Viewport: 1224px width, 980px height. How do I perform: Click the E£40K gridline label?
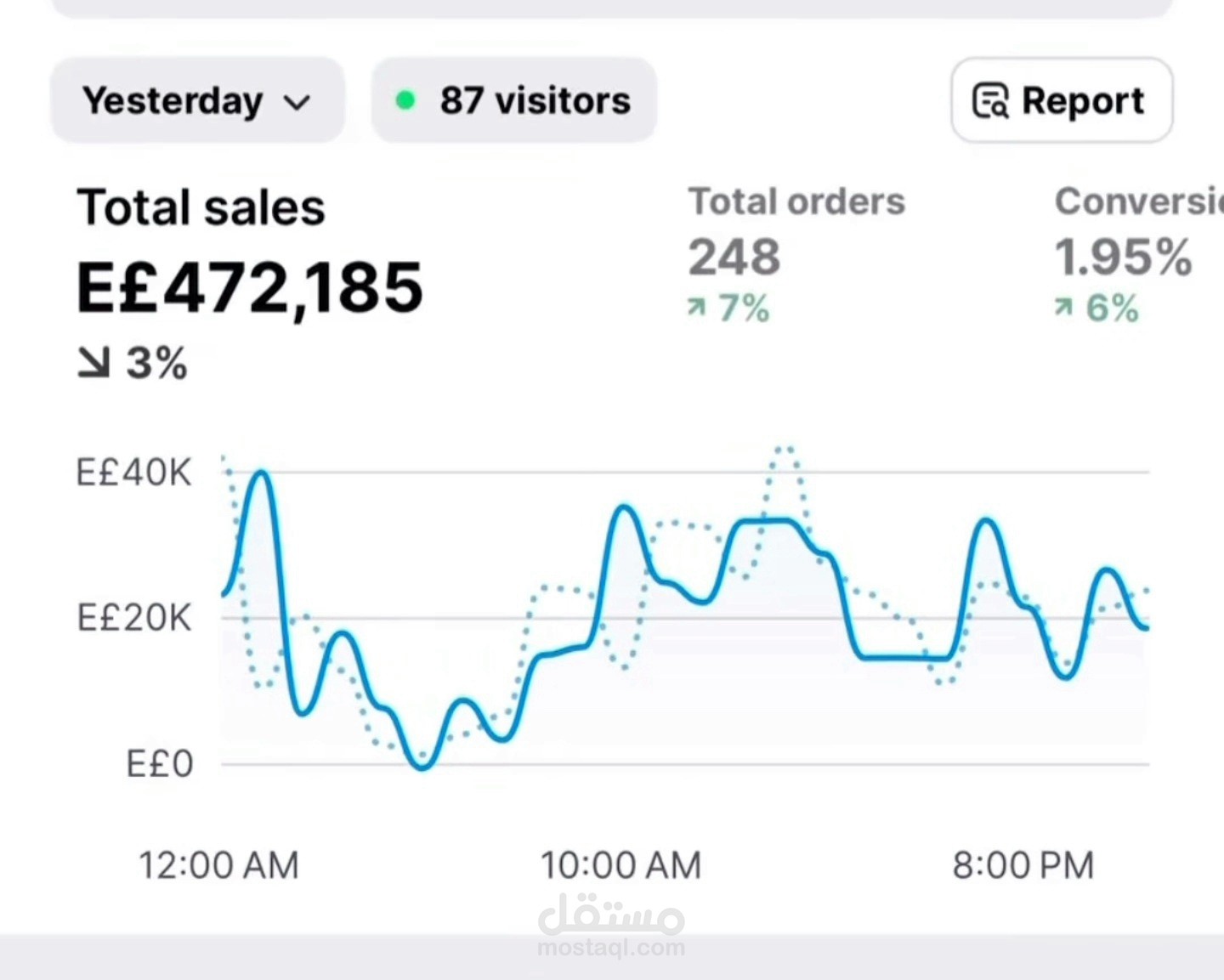pyautogui.click(x=134, y=473)
